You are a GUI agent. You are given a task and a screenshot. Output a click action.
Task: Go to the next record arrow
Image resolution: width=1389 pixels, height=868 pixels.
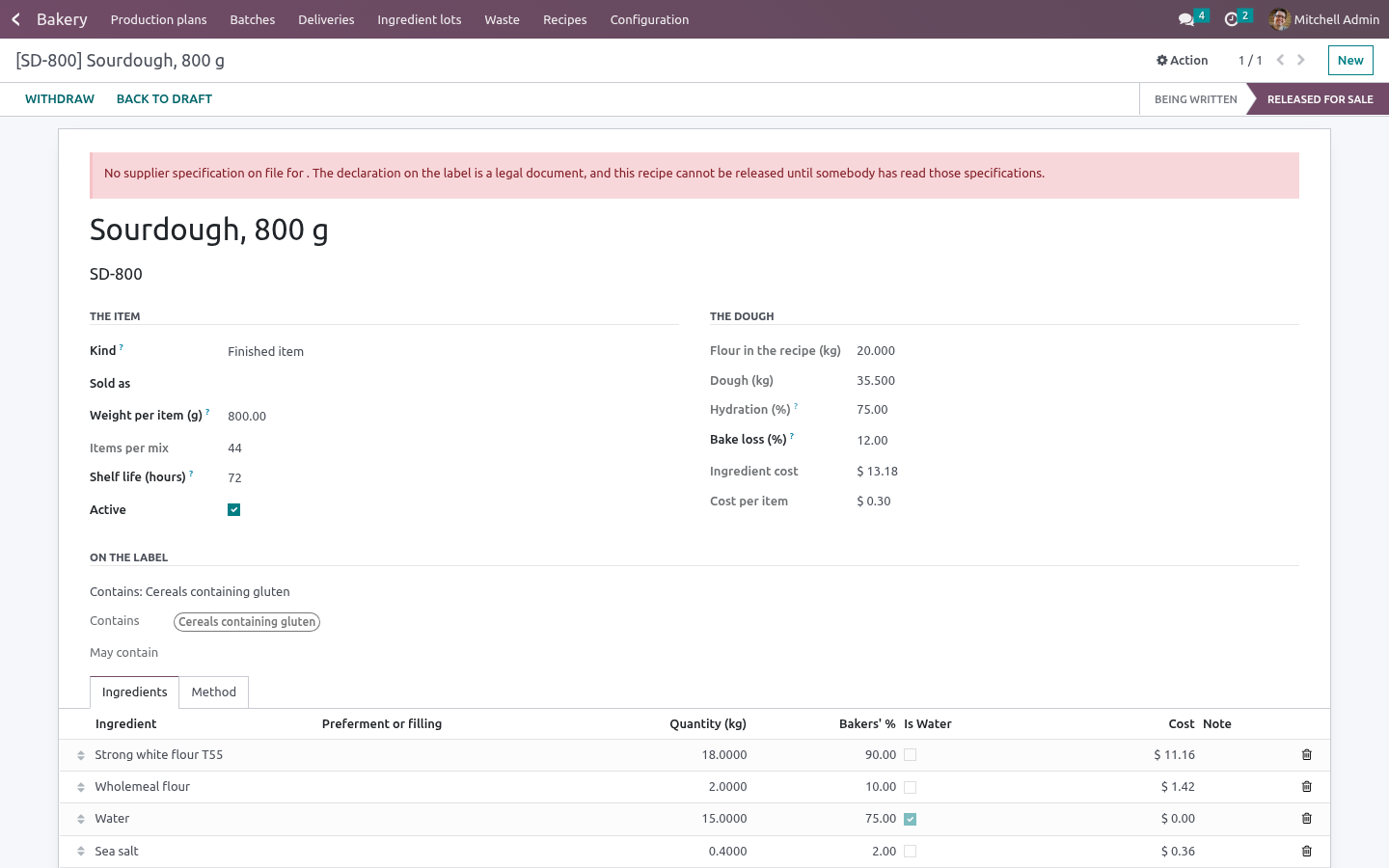click(1301, 60)
